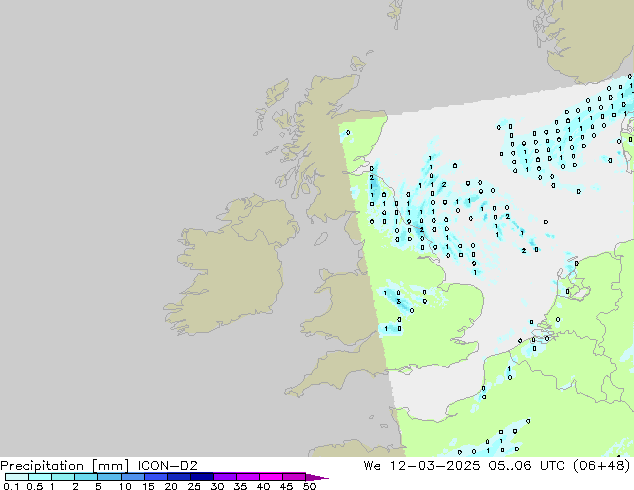
Task: Click the 0.1–0.5 mm legend color swatch
Action: (17, 477)
